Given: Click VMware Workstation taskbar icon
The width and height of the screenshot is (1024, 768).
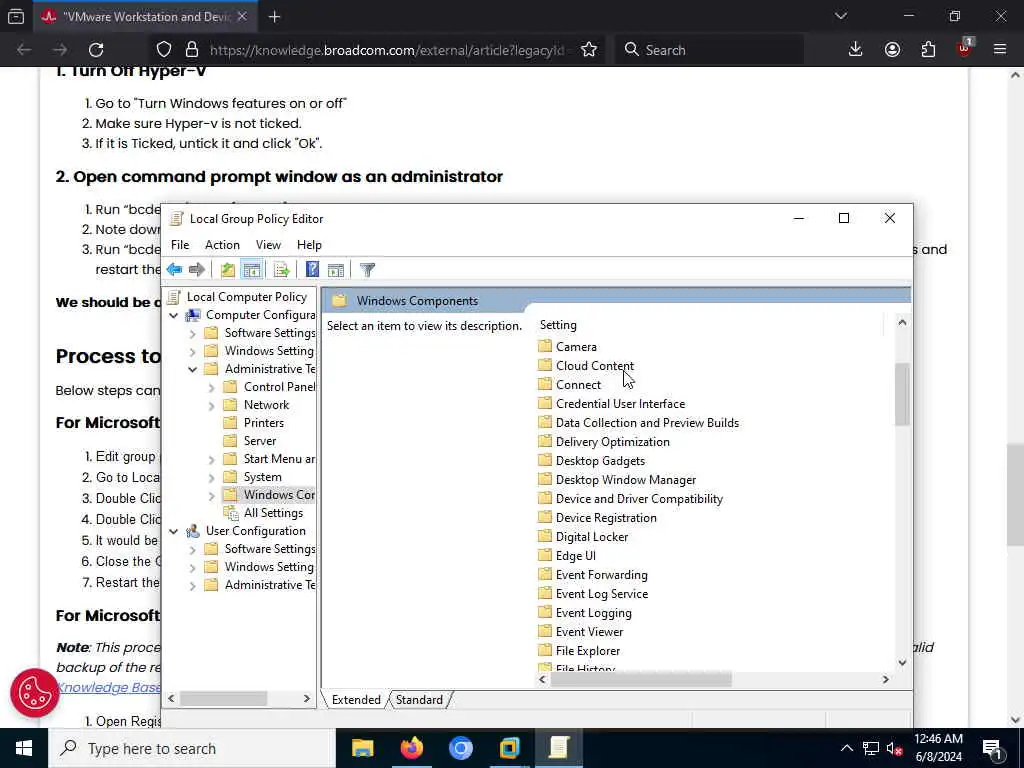Looking at the screenshot, I should (509, 748).
